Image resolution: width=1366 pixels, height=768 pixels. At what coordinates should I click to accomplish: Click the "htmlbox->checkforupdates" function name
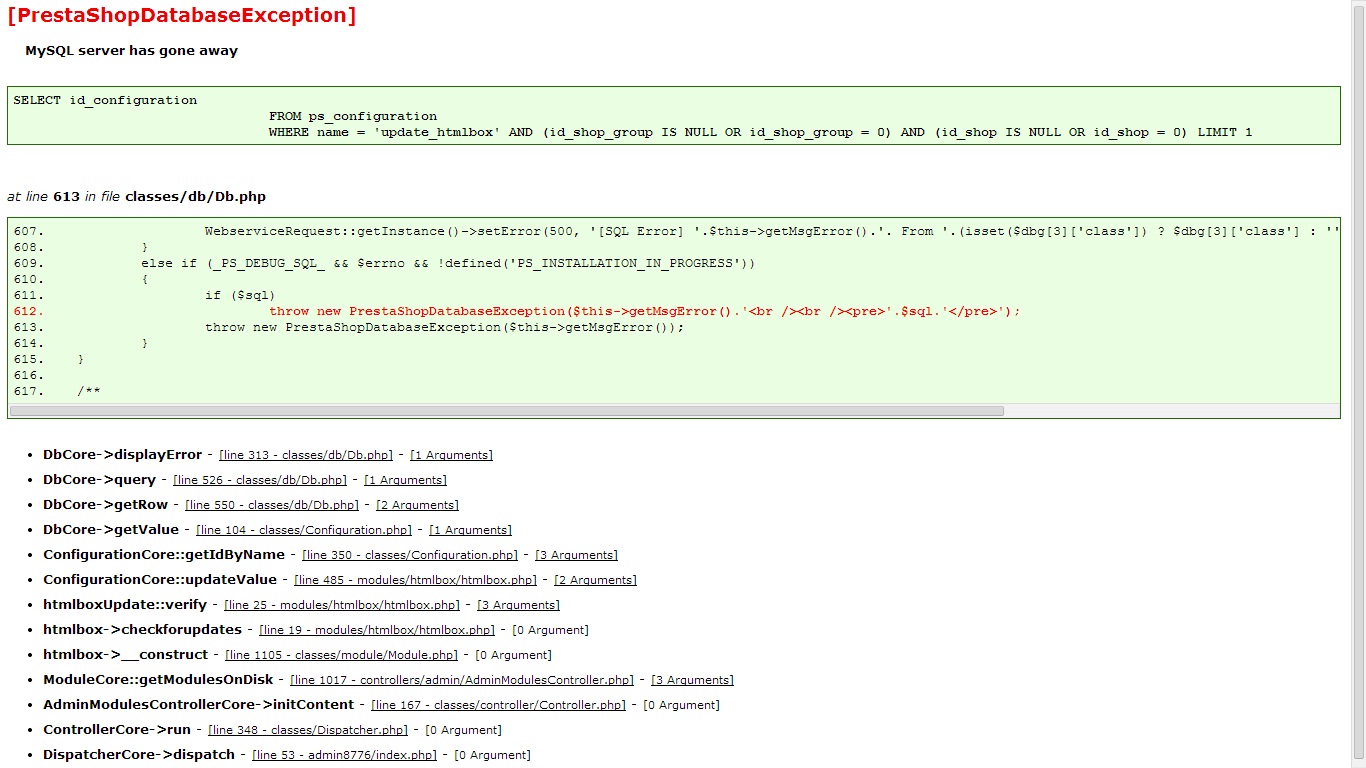pyautogui.click(x=143, y=630)
